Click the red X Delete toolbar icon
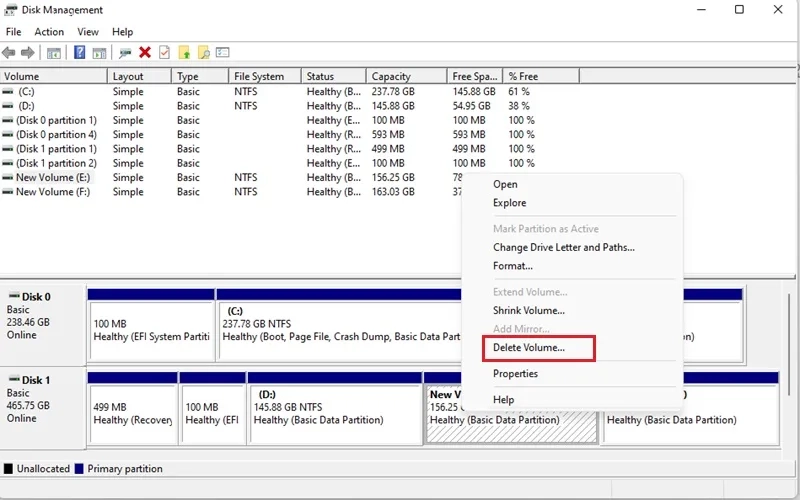The width and height of the screenshot is (800, 500). (x=145, y=52)
